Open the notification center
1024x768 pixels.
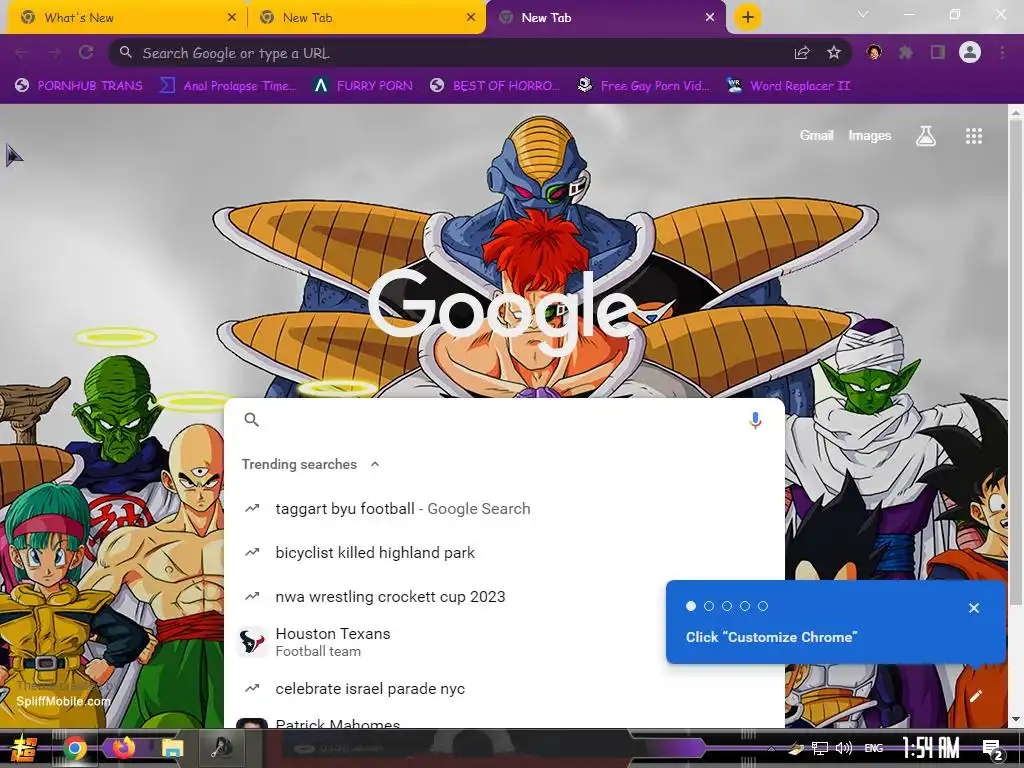click(992, 749)
